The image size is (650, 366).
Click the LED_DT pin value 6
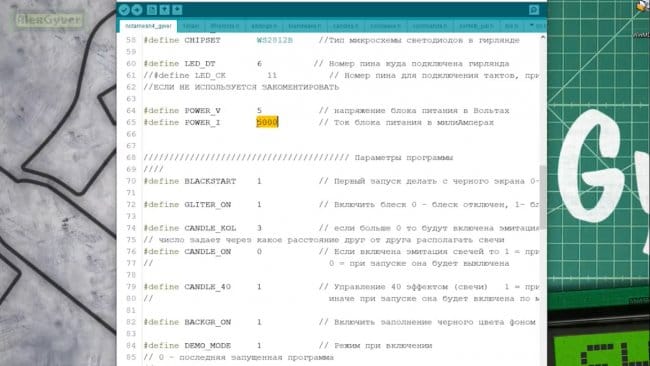point(259,63)
